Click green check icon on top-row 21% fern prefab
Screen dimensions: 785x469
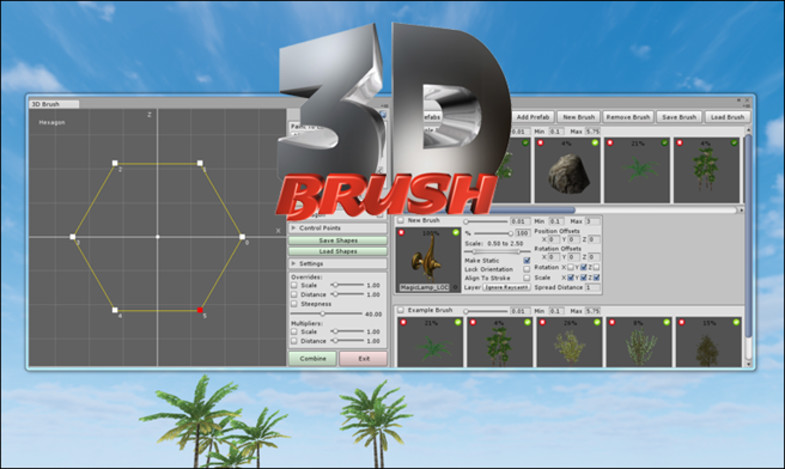(664, 143)
